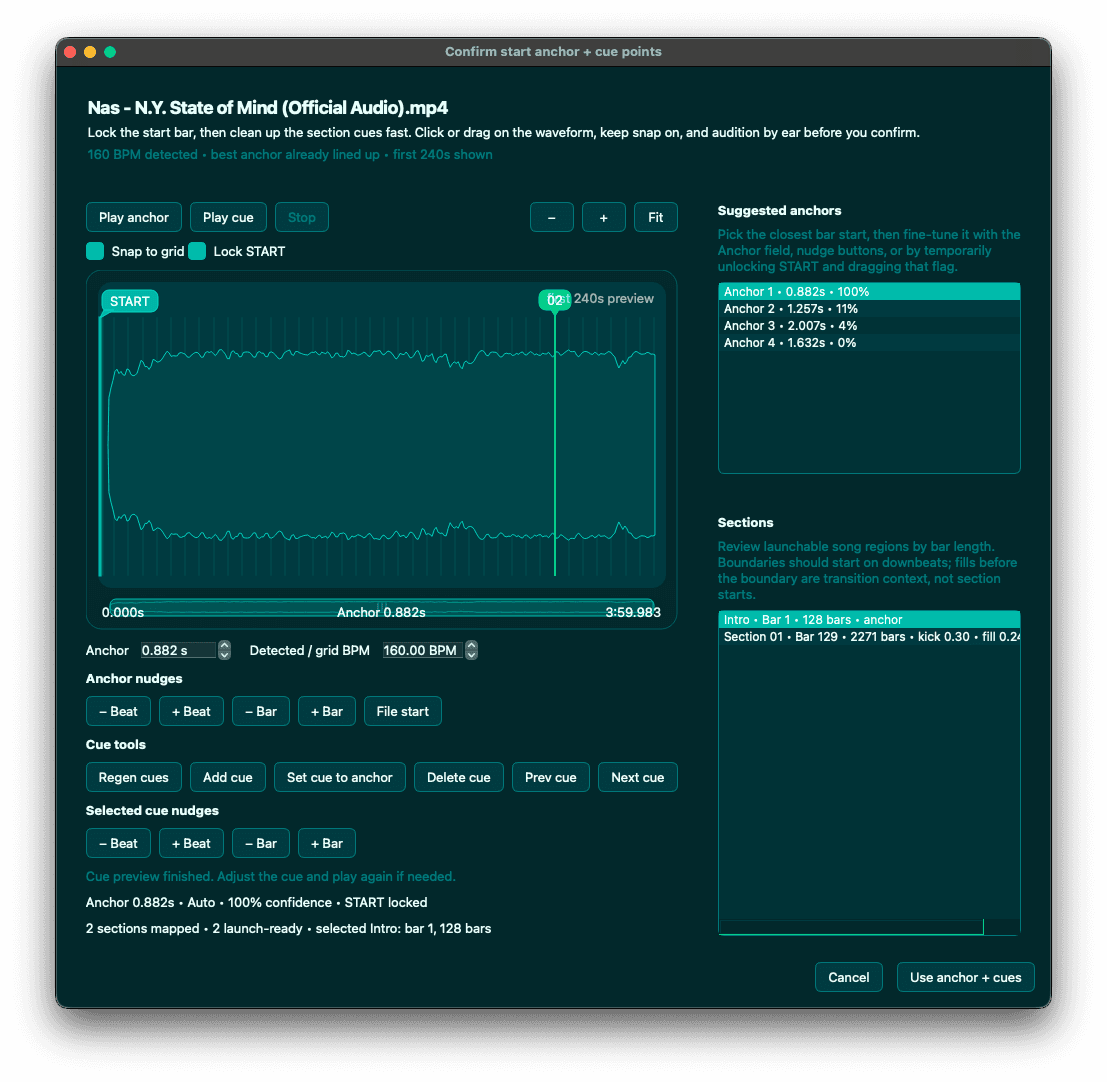Cancel the dialog
Image resolution: width=1107 pixels, height=1082 pixels.
[x=849, y=978]
